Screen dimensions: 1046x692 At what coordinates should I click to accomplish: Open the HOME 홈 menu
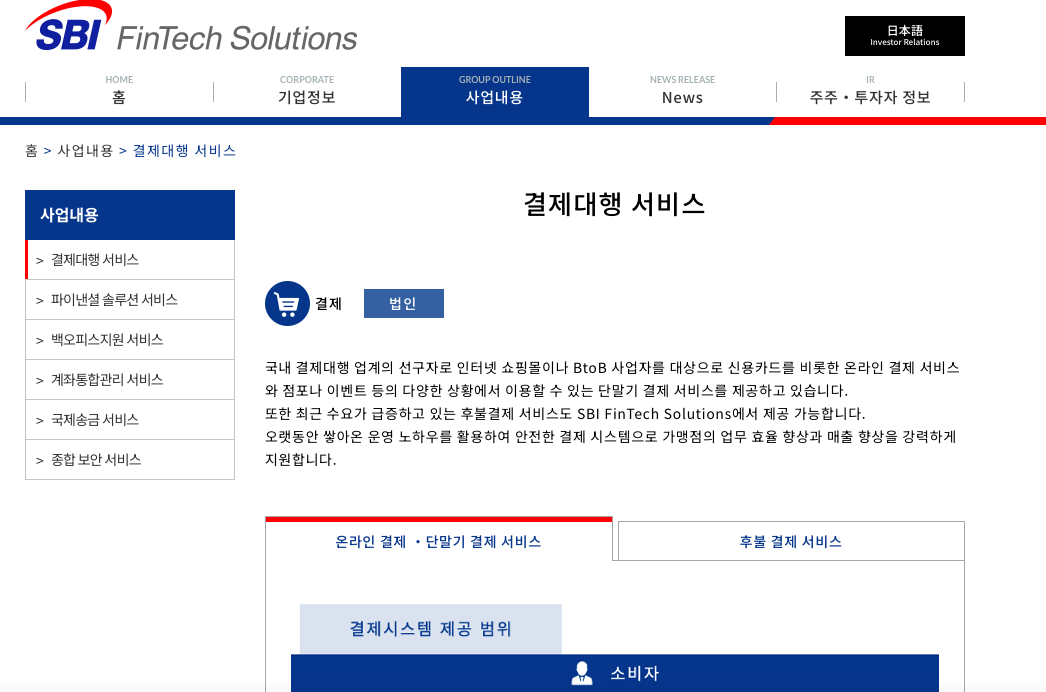point(119,91)
